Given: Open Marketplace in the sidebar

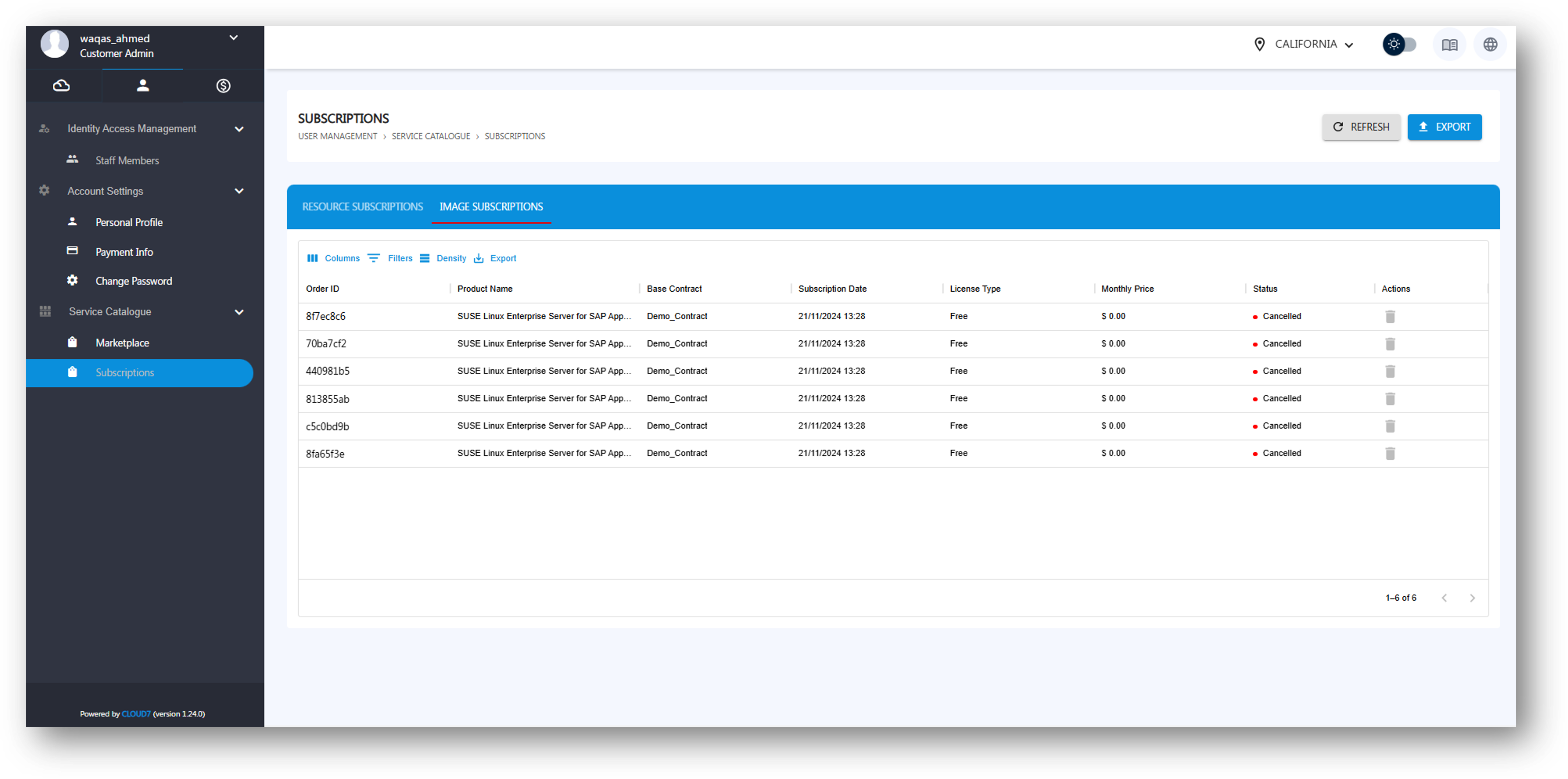Looking at the screenshot, I should (x=122, y=343).
